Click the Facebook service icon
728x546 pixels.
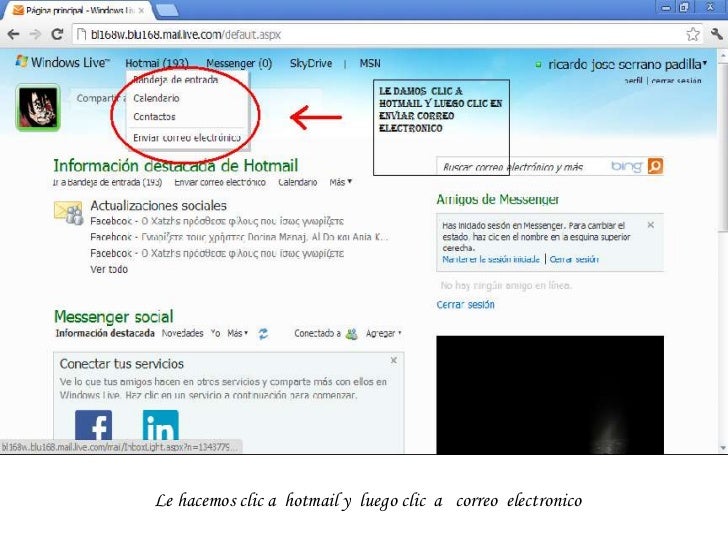pos(93,425)
